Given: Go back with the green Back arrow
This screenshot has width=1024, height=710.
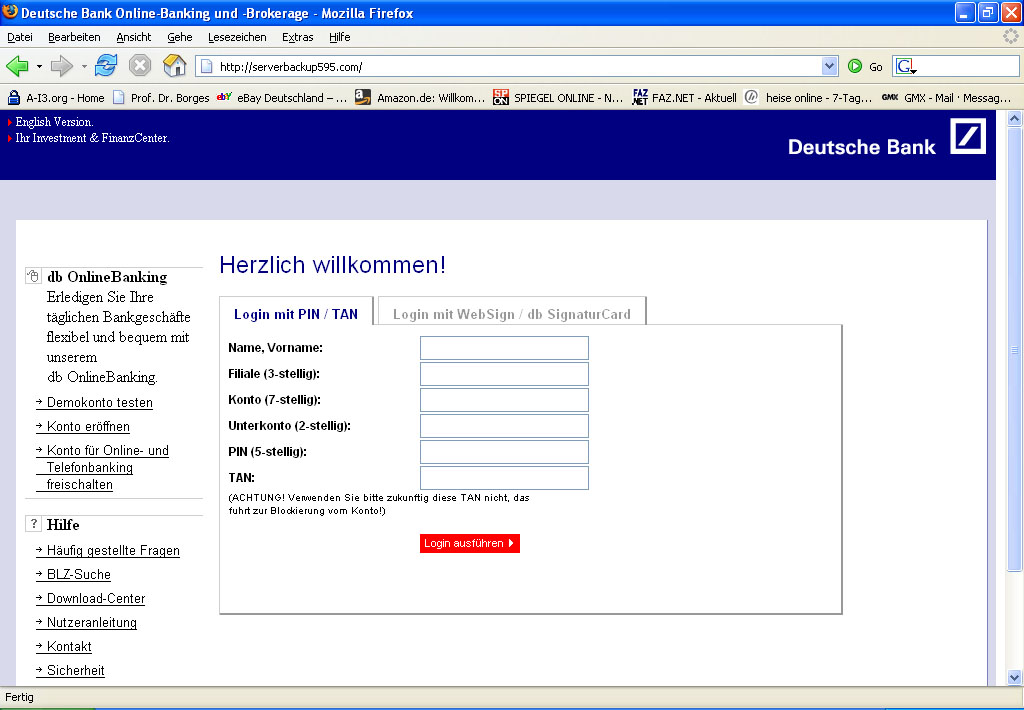Looking at the screenshot, I should point(17,66).
